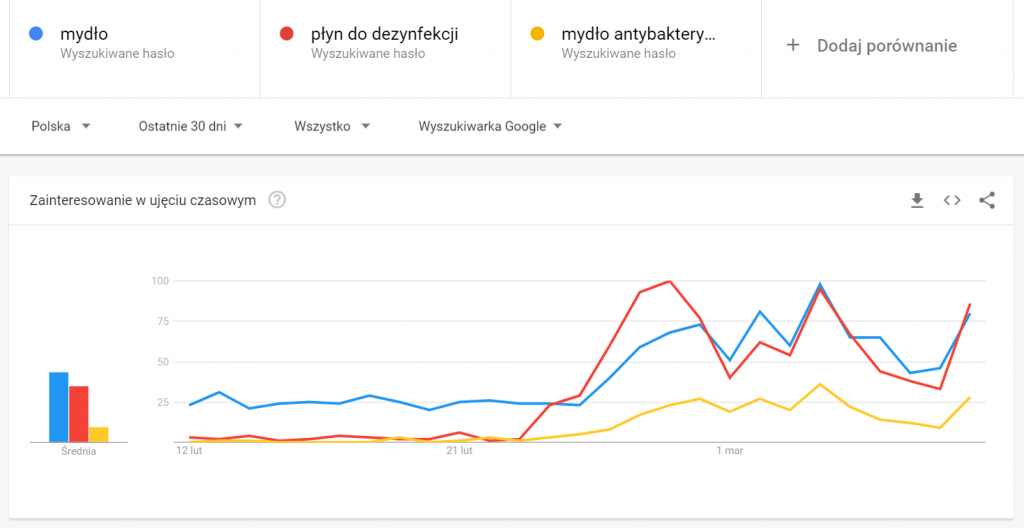The image size is (1024, 528).
Task: Click the yellow average bar in Średnia
Action: pyautogui.click(x=98, y=434)
